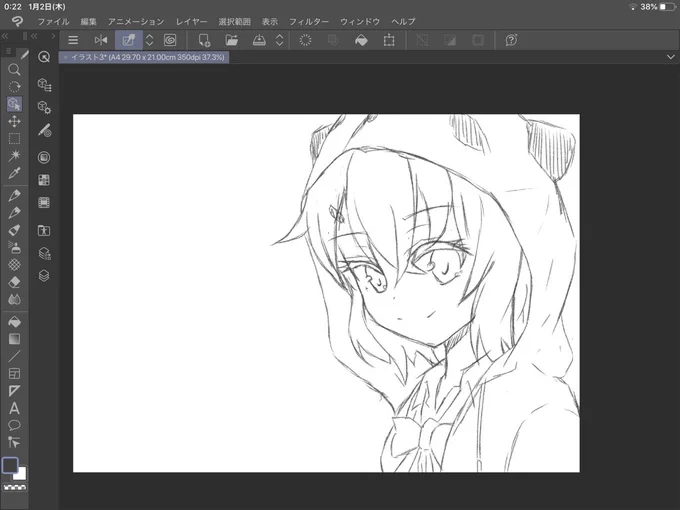
Task: Select the rectangular Selection marquee tool
Action: click(14, 139)
